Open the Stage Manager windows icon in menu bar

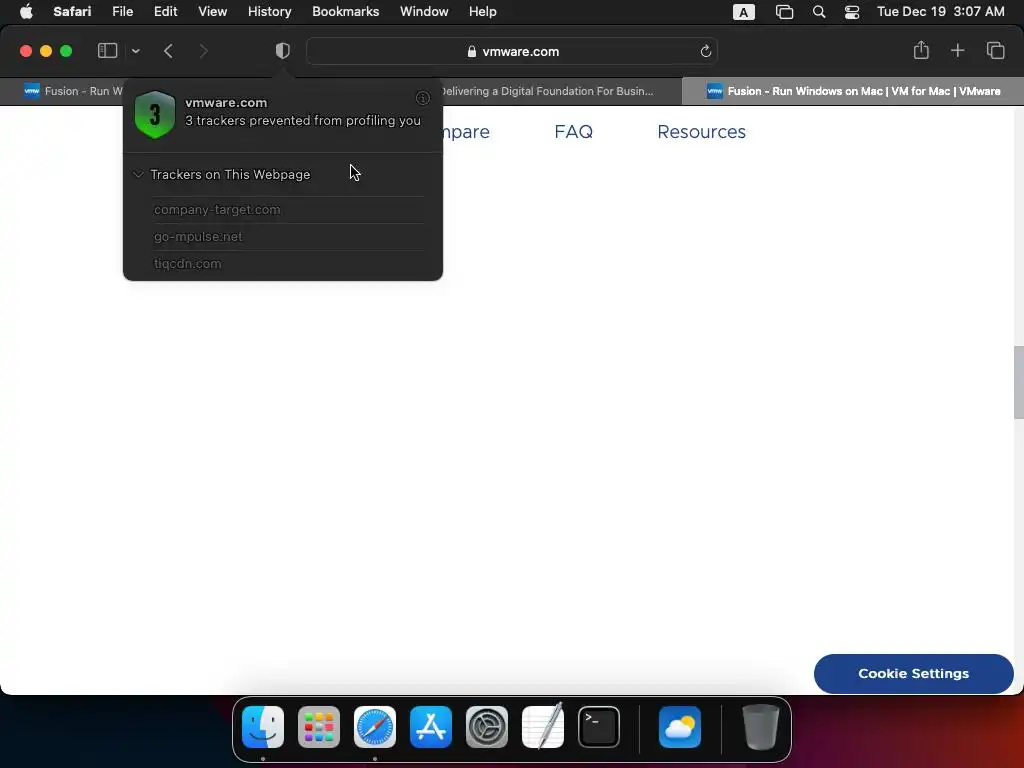point(784,12)
